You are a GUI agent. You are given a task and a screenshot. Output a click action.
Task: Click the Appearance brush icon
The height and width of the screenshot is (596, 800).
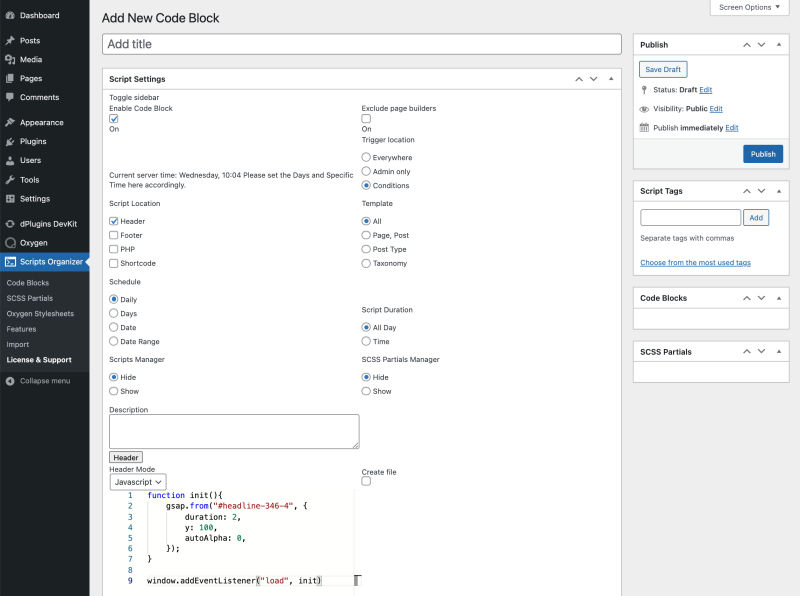[x=10, y=122]
